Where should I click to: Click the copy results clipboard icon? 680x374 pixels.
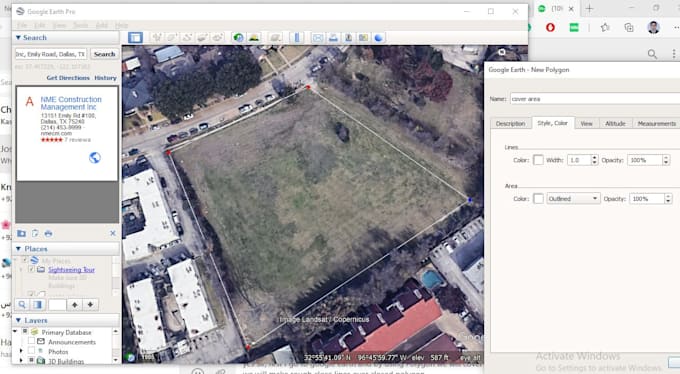[x=35, y=233]
